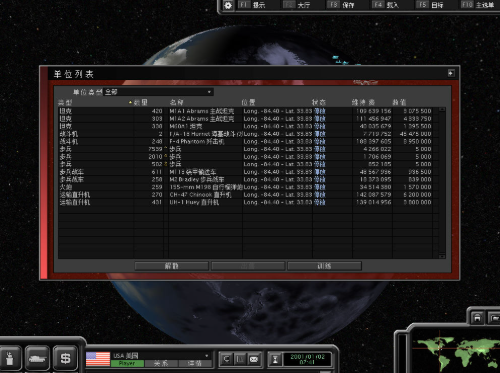Select the infantry row with quantity 502

pyautogui.click(x=248, y=164)
